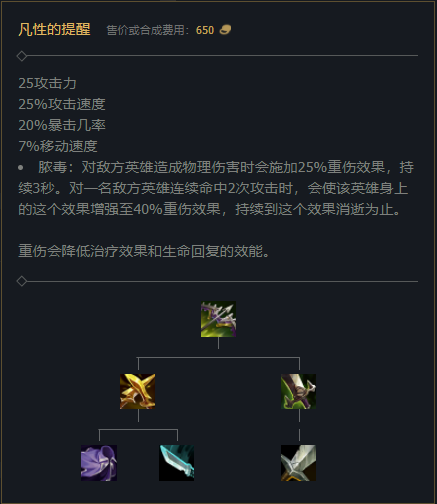This screenshot has width=437, height=504.
Task: Select the 25攻击力 stat line
Action: pos(47,83)
